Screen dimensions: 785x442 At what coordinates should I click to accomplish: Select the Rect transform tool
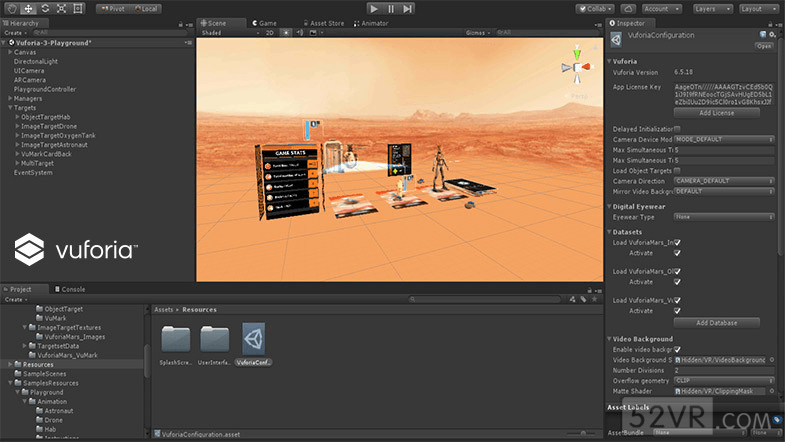[78, 9]
